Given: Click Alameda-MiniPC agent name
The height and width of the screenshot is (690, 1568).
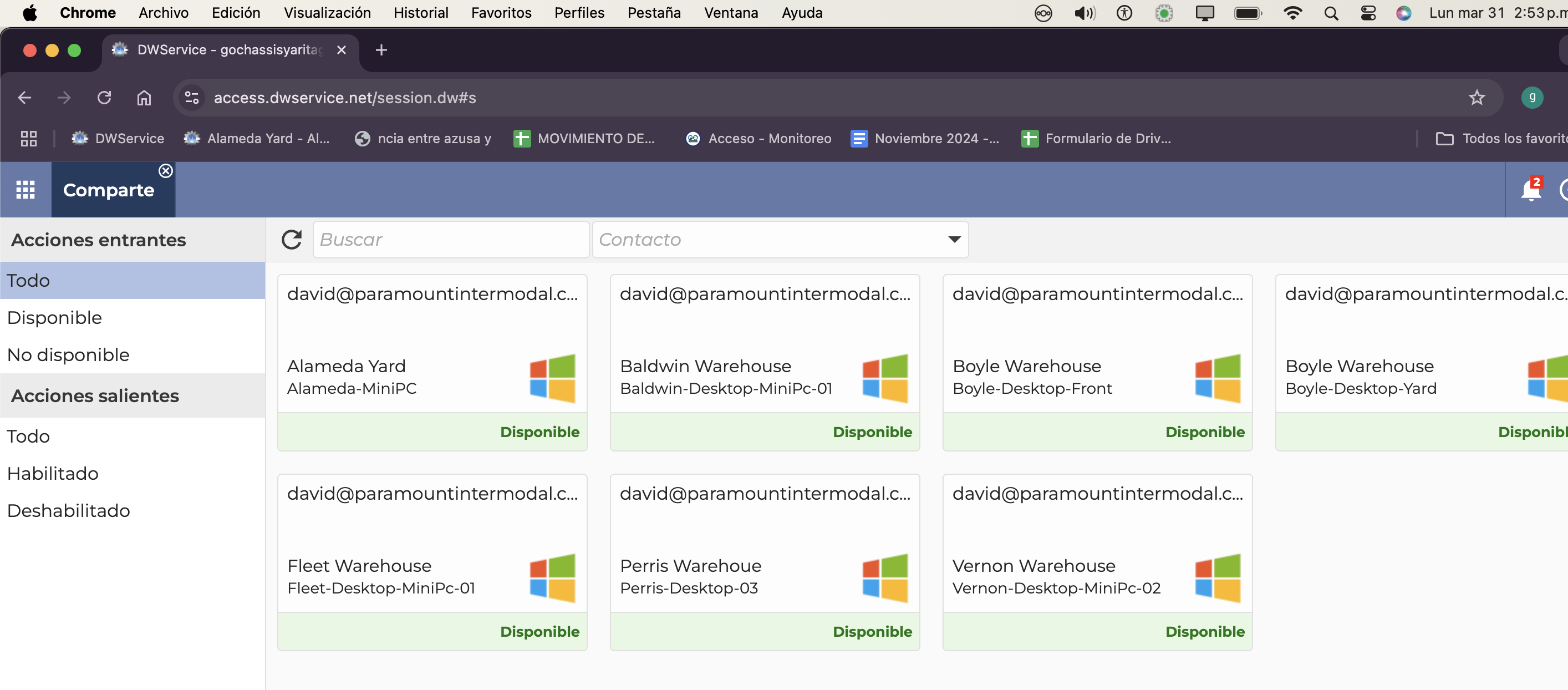Looking at the screenshot, I should click(x=352, y=388).
